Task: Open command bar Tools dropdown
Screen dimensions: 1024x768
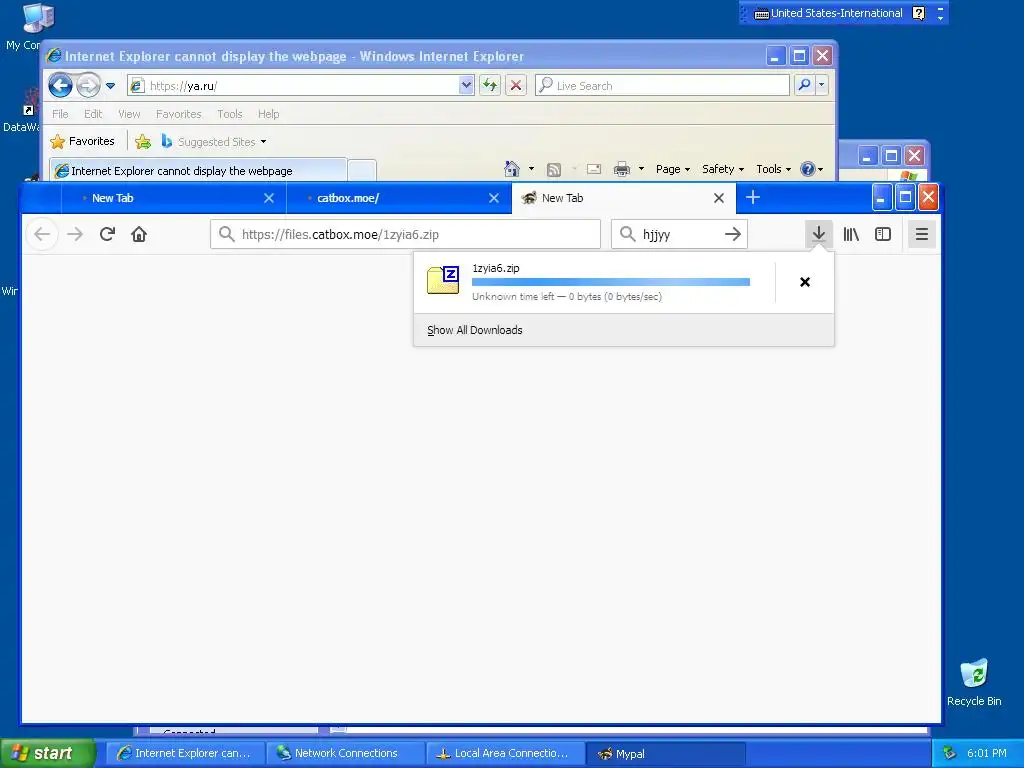Action: 773,169
